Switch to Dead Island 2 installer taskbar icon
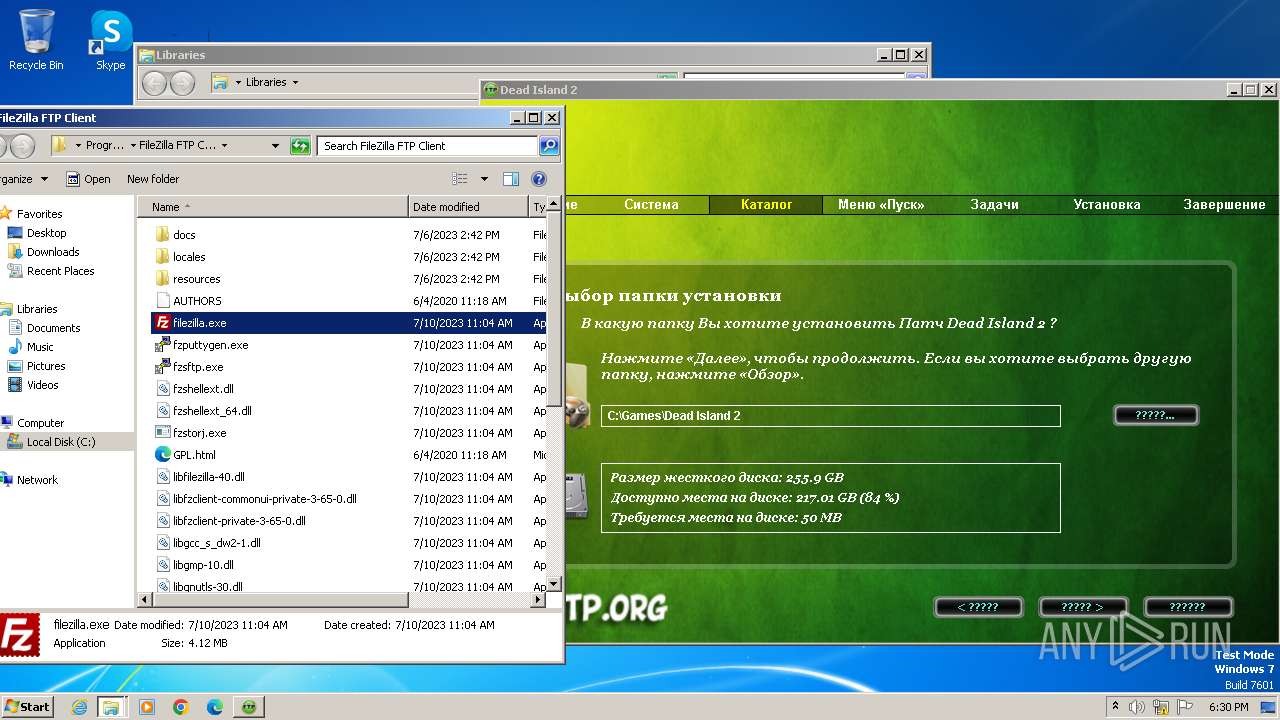The image size is (1280, 720). click(x=249, y=707)
